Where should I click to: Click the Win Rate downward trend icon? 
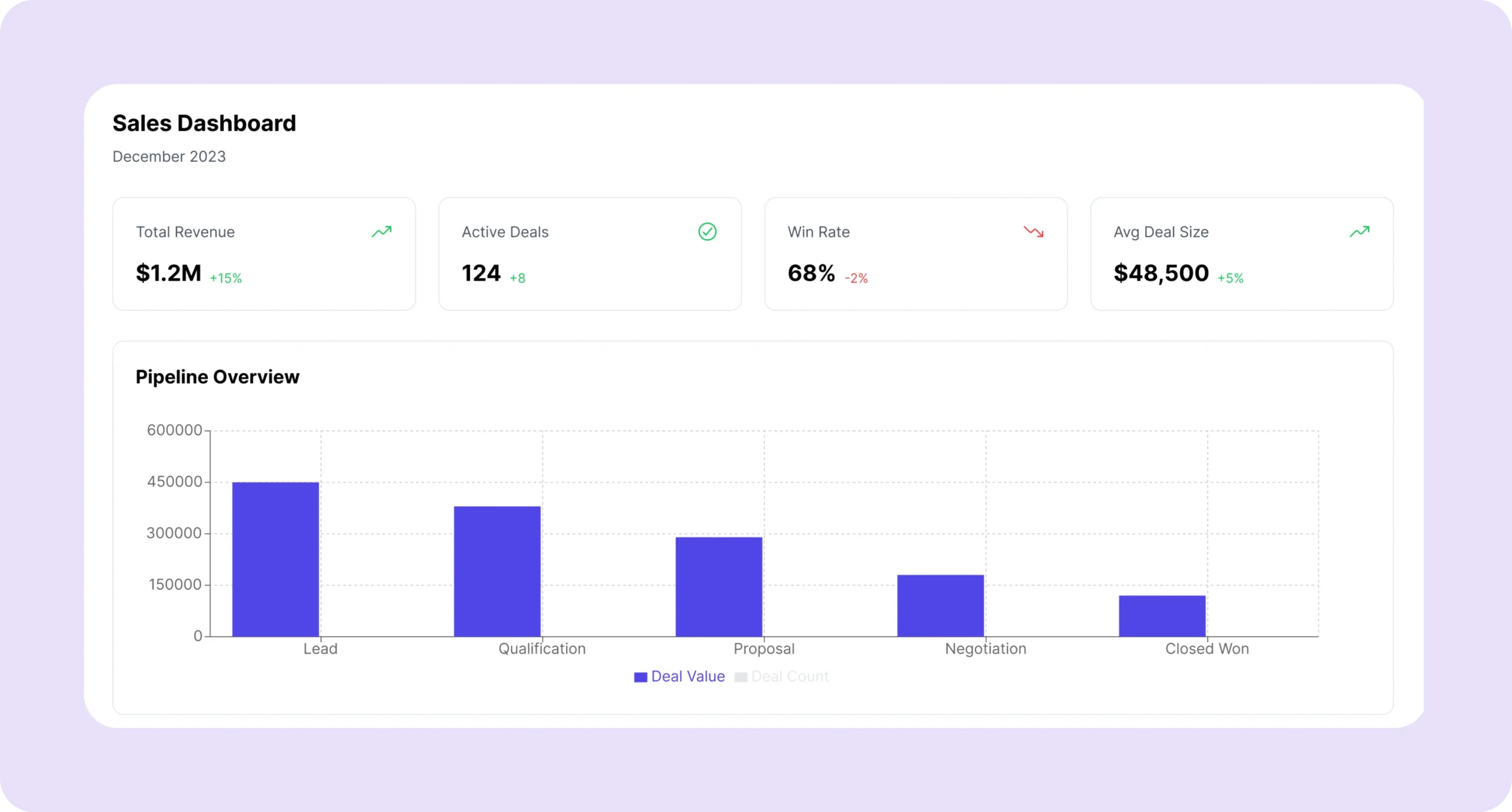[x=1033, y=231]
